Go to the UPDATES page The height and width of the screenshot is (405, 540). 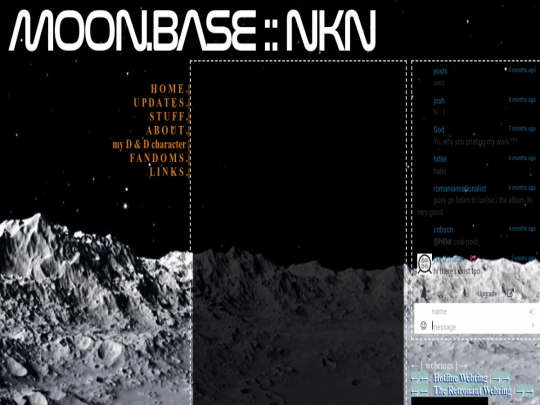(160, 103)
